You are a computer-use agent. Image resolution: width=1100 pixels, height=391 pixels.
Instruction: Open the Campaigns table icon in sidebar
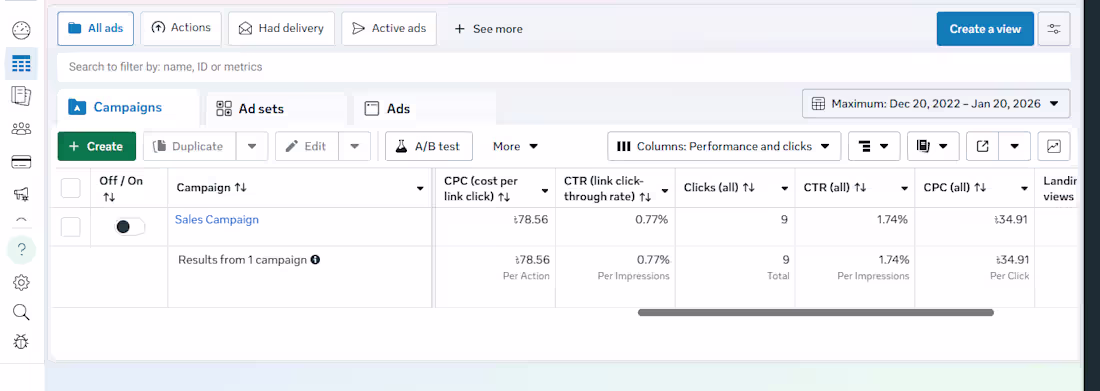21,65
